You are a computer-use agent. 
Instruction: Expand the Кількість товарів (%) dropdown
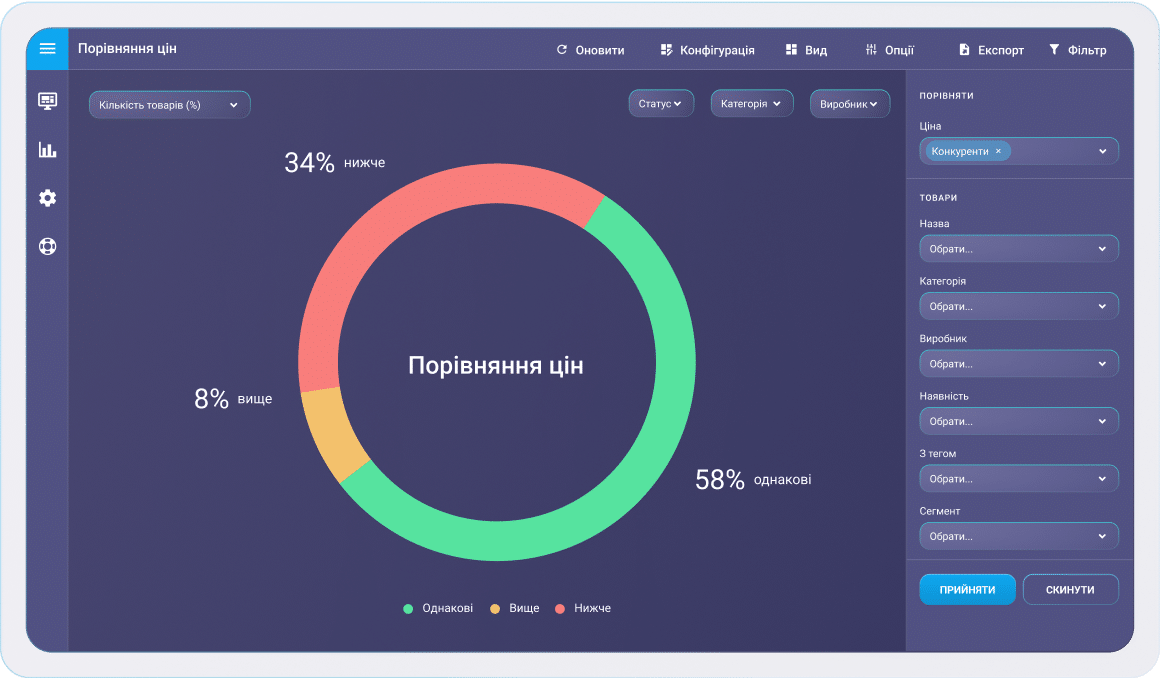tap(169, 105)
